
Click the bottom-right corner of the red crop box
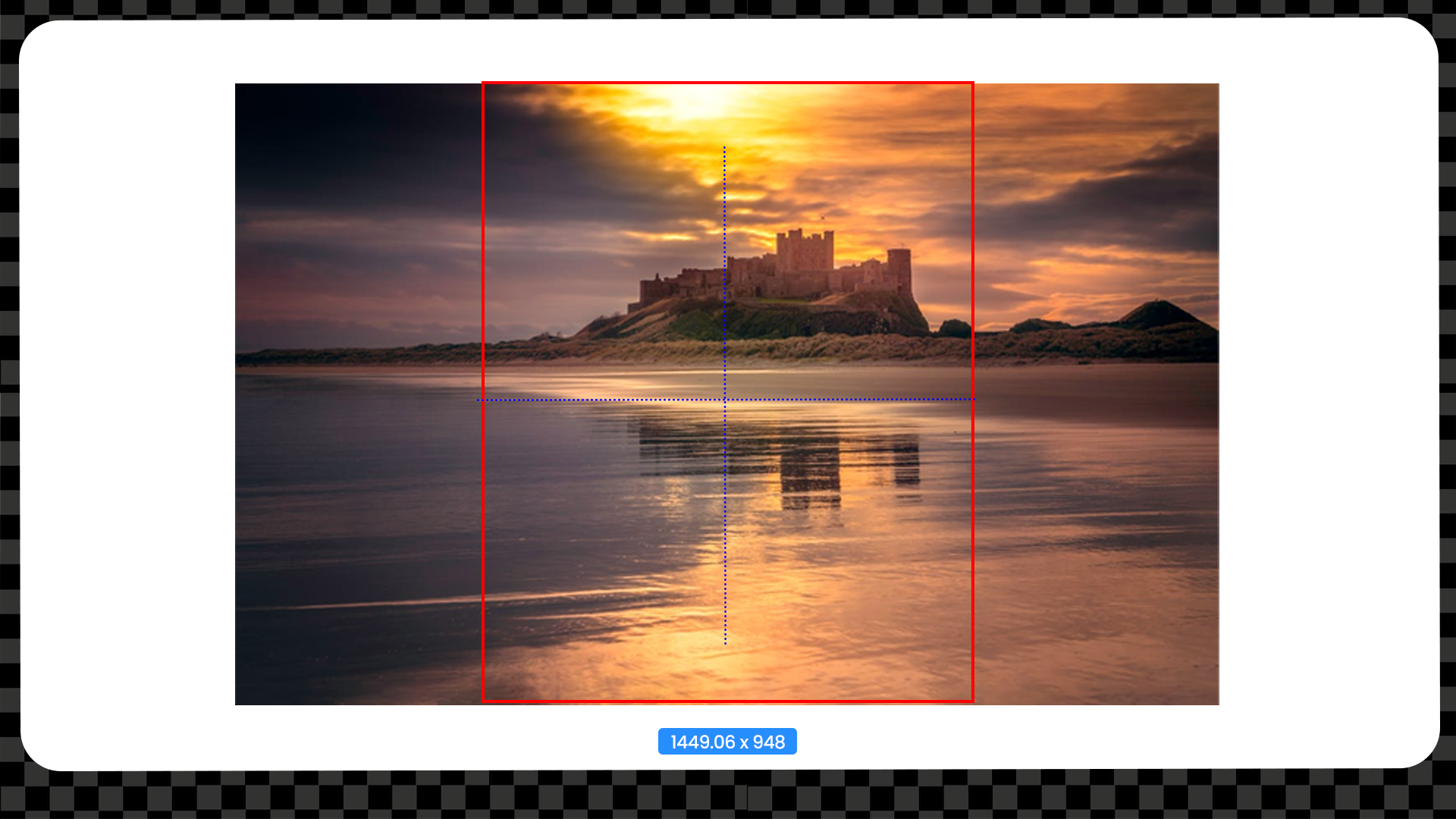click(x=973, y=701)
